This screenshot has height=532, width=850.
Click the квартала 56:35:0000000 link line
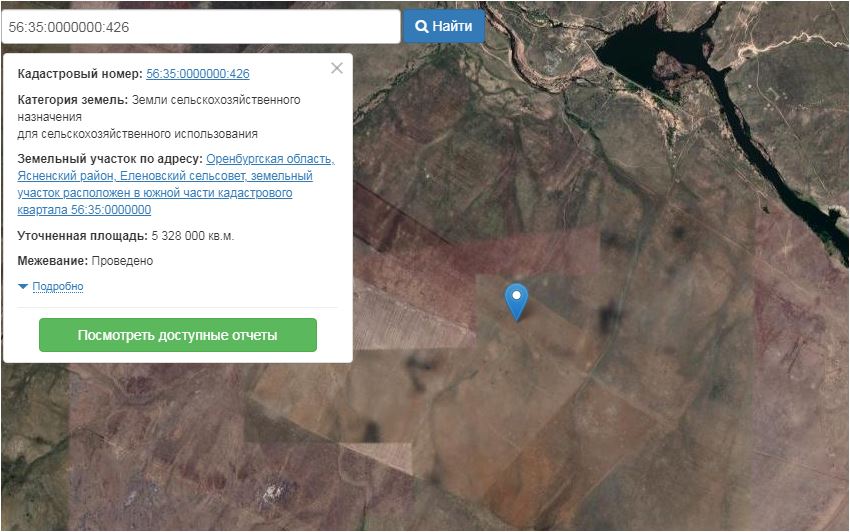point(84,210)
